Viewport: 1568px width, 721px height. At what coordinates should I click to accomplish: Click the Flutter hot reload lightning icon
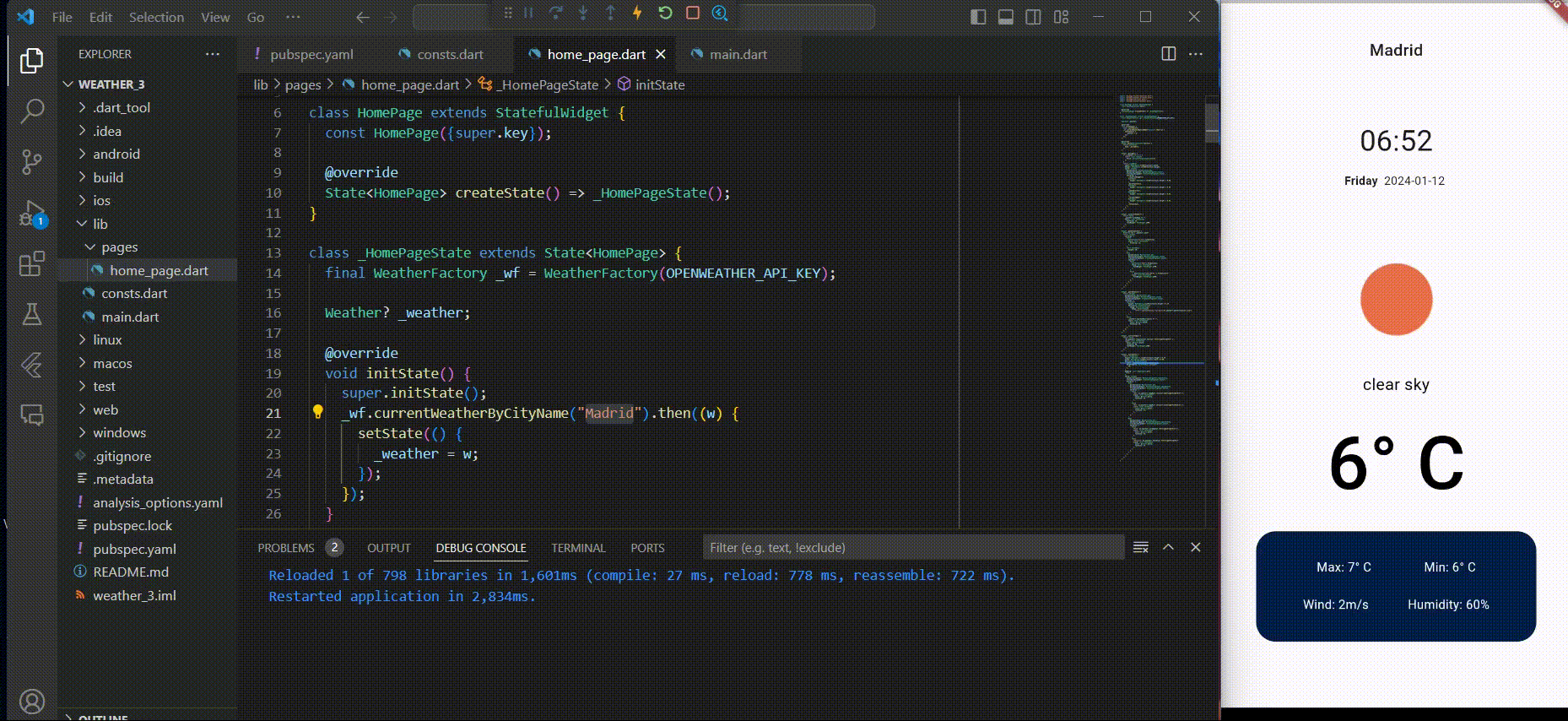(x=637, y=13)
